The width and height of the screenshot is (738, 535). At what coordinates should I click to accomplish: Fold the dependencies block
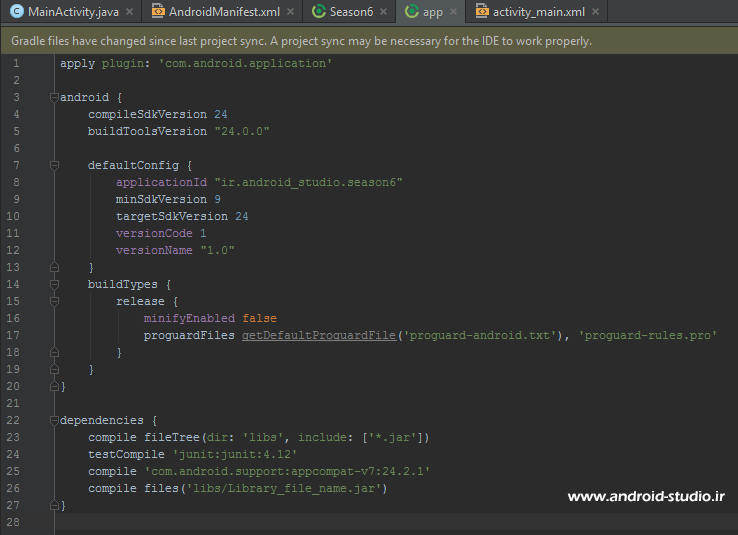54,421
